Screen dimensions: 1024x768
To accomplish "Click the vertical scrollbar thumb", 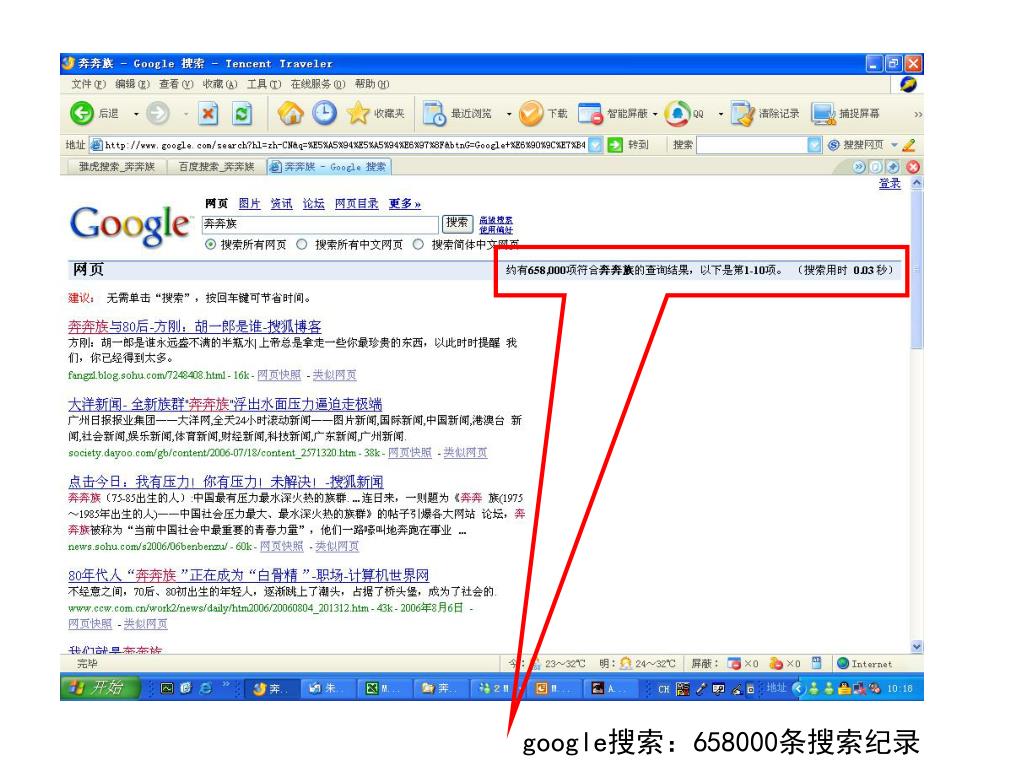I will click(x=917, y=270).
